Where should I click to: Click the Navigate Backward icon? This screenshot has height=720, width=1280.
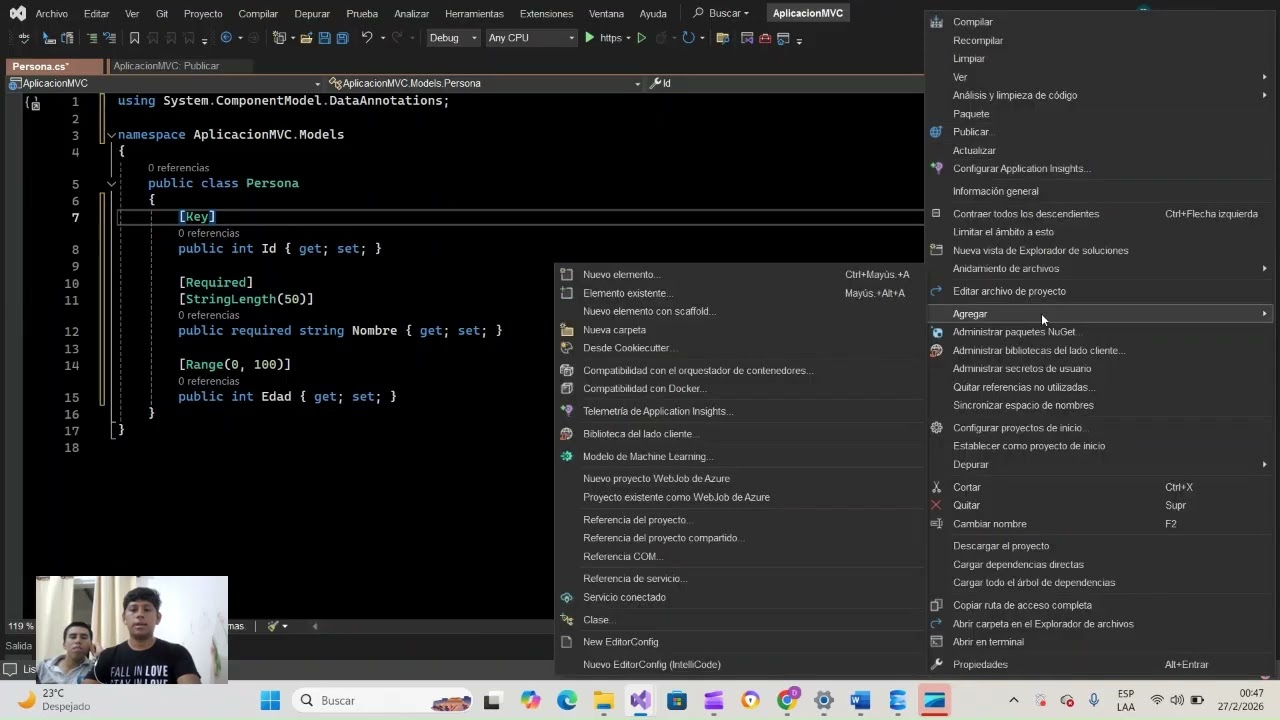[x=226, y=38]
